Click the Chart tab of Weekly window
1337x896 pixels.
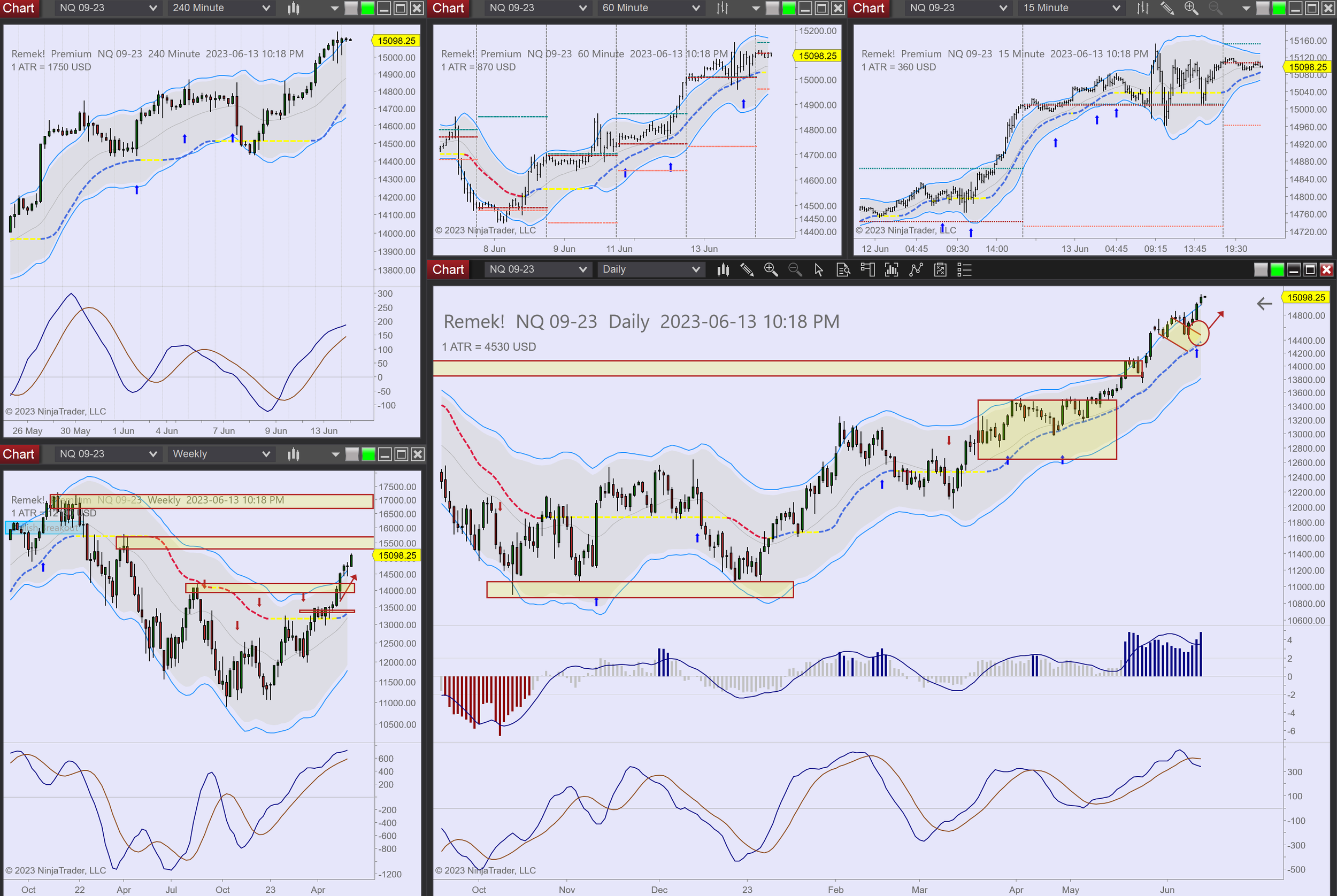(x=19, y=454)
